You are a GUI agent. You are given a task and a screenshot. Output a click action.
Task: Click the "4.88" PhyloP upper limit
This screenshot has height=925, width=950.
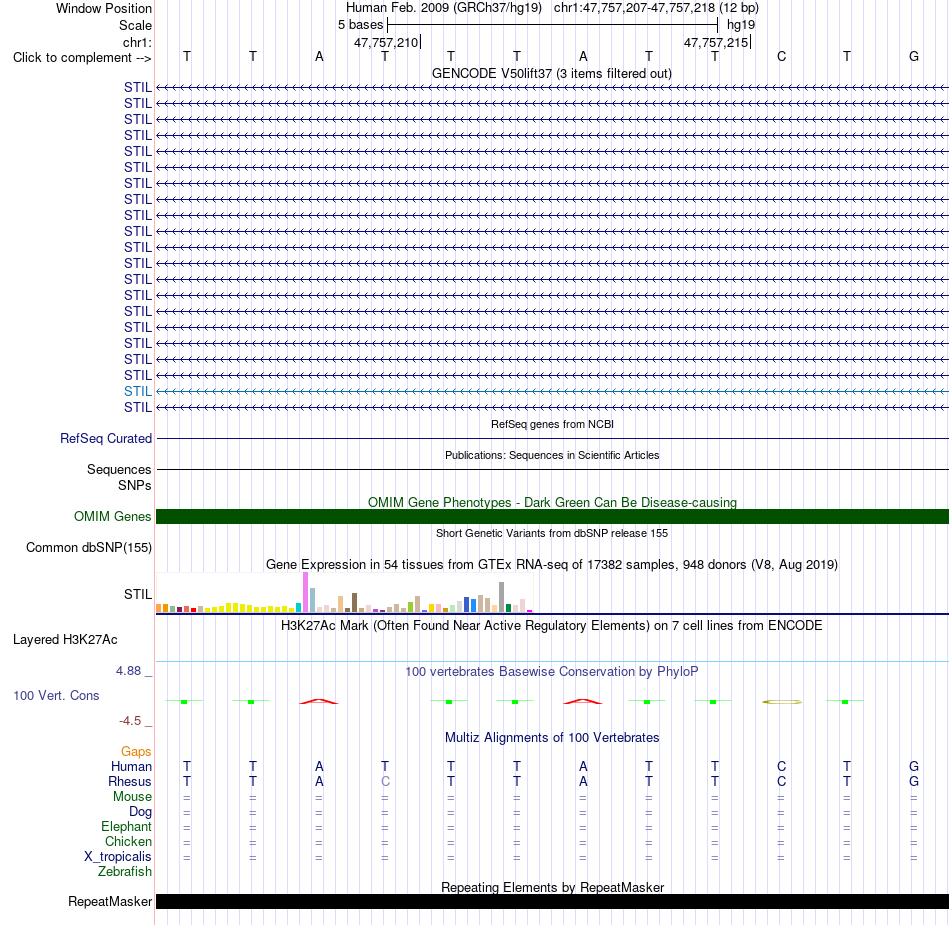point(128,671)
